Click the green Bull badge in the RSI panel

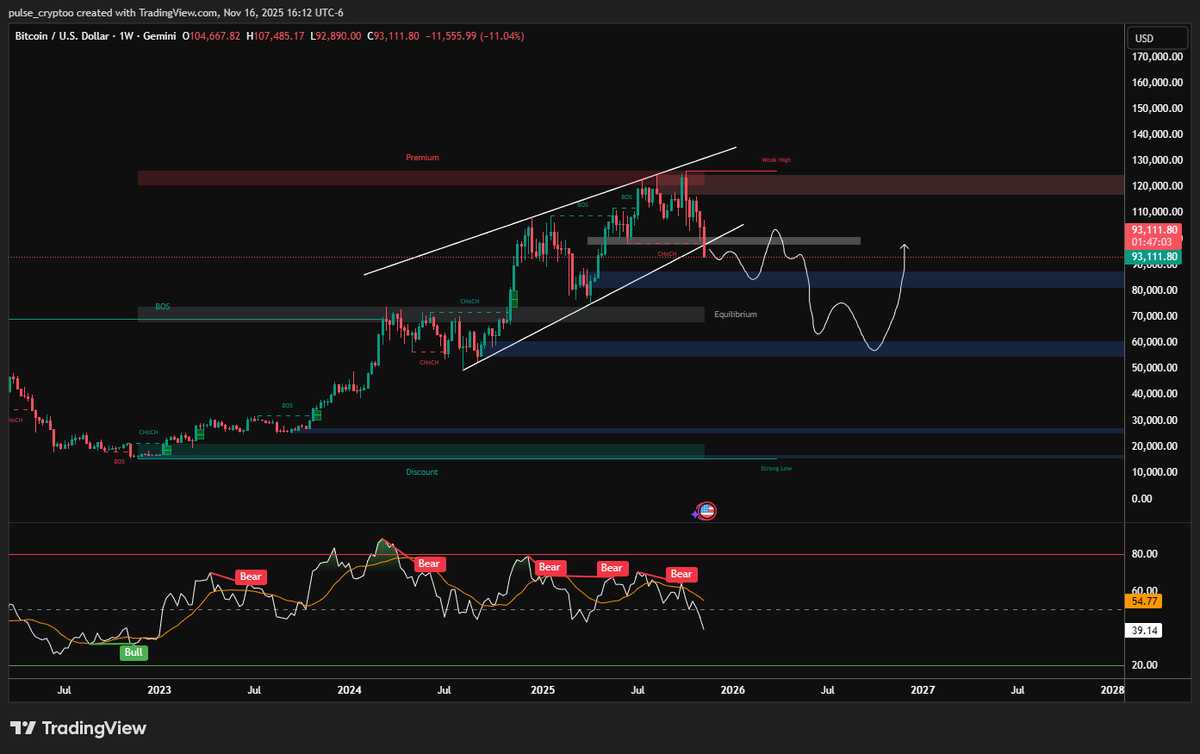click(133, 652)
